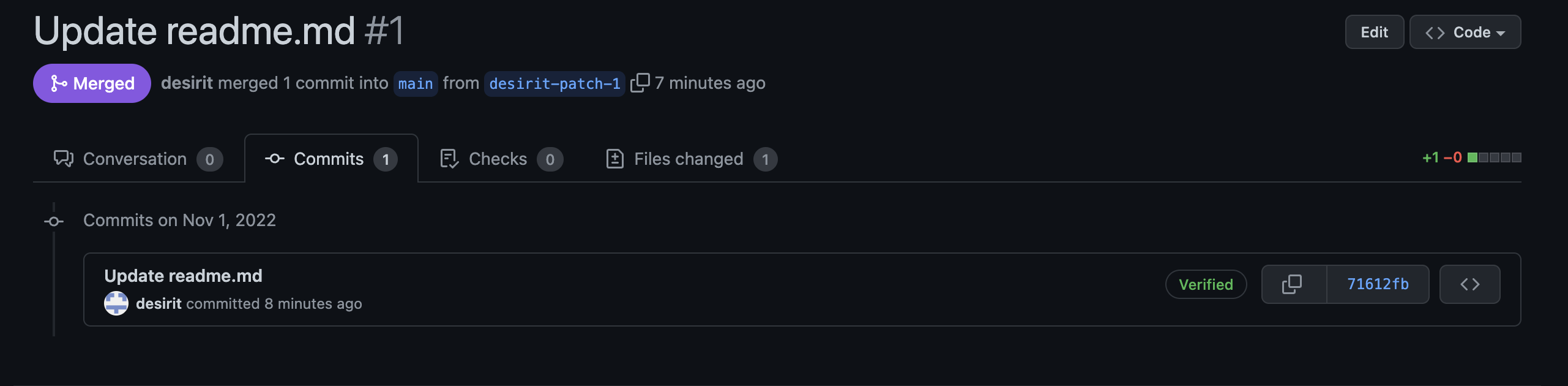Edit the pull request title
1568x386 pixels.
coord(1374,32)
